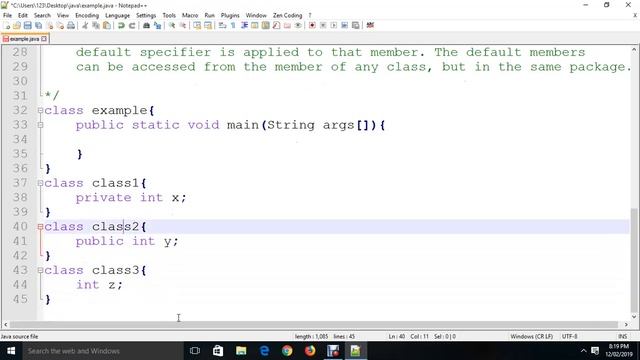Click the Windows (CR LF) status entry

531,337
